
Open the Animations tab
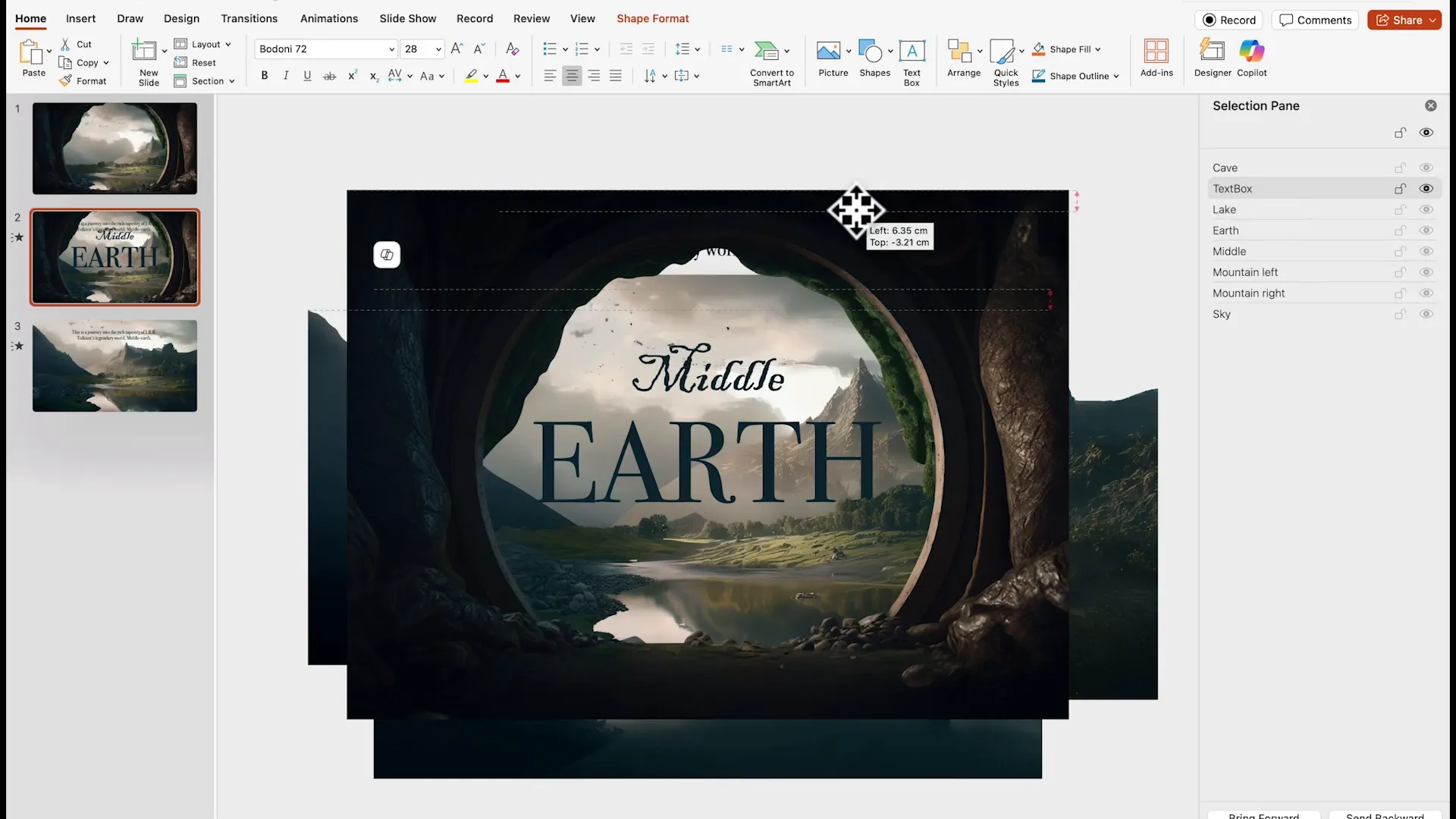(x=328, y=18)
